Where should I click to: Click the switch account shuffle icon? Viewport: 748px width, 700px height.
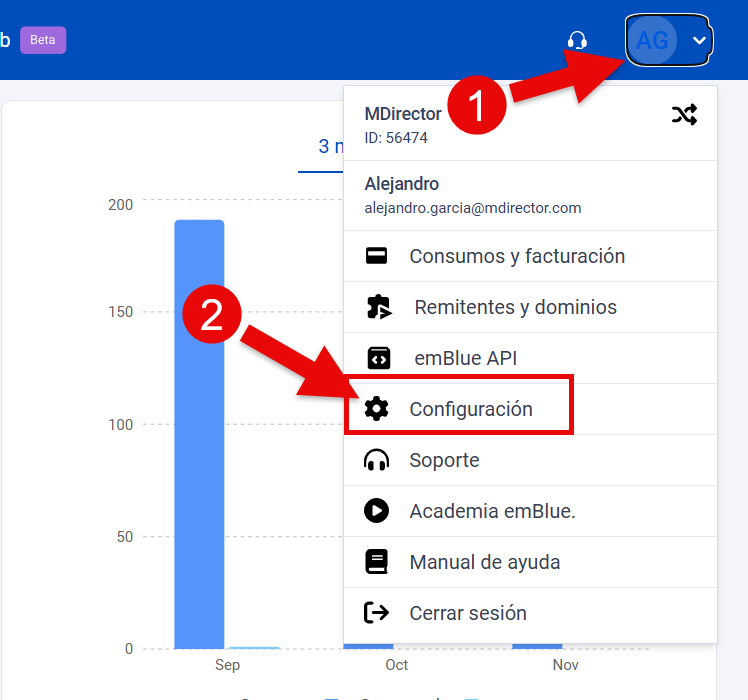pos(684,115)
